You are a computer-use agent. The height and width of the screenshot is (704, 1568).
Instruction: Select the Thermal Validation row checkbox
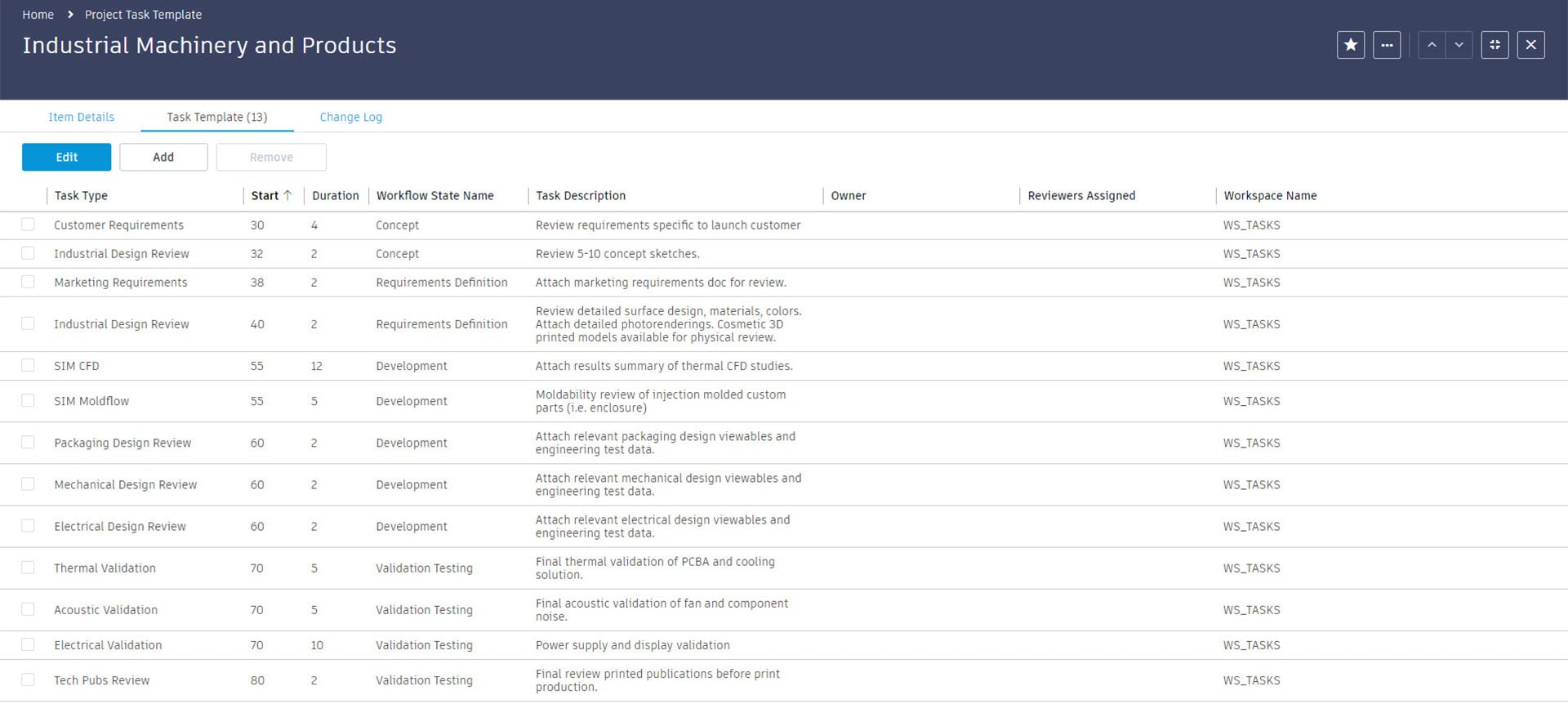pyautogui.click(x=29, y=568)
